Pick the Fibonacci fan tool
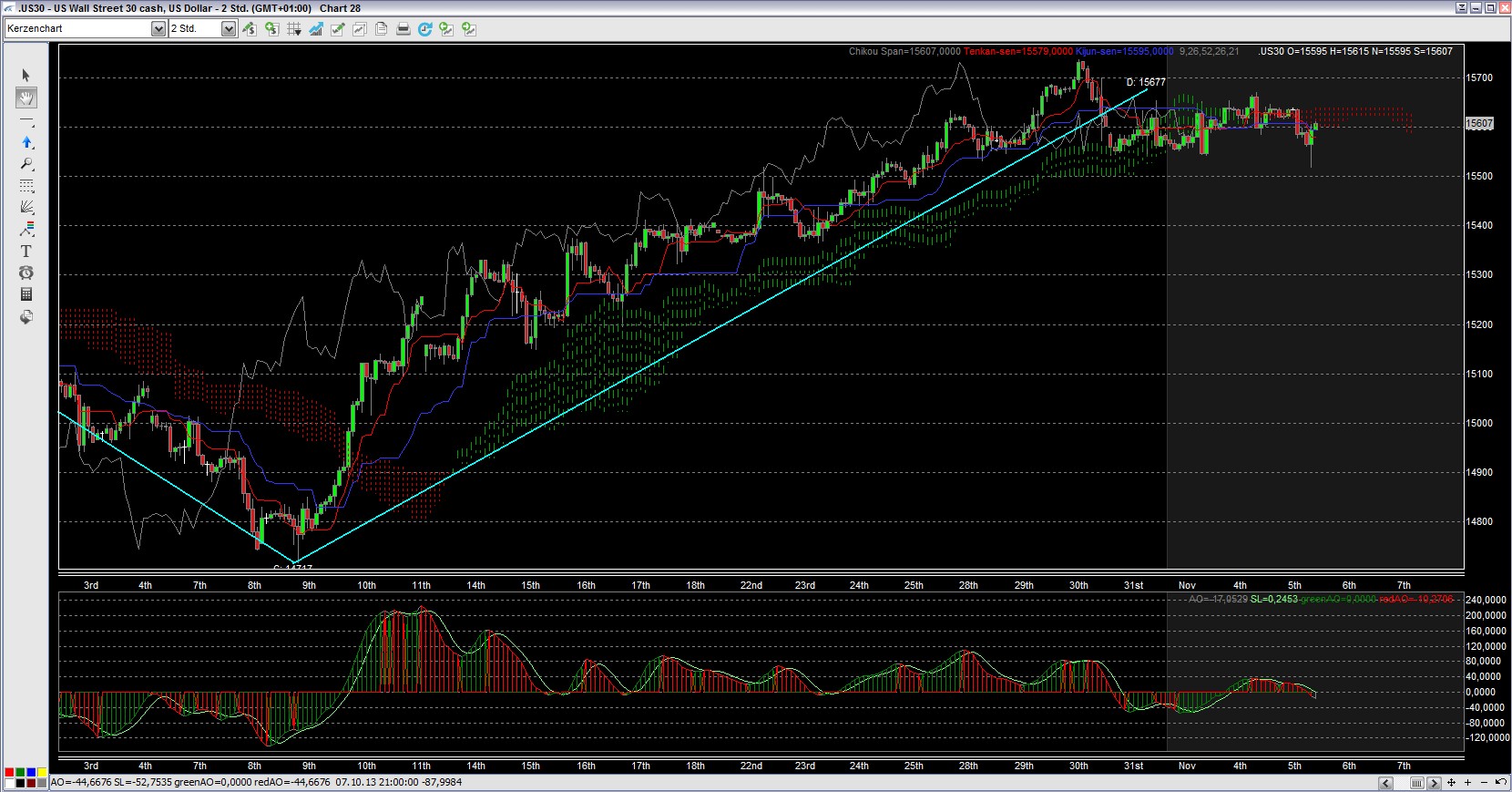1512x792 pixels. 26,207
